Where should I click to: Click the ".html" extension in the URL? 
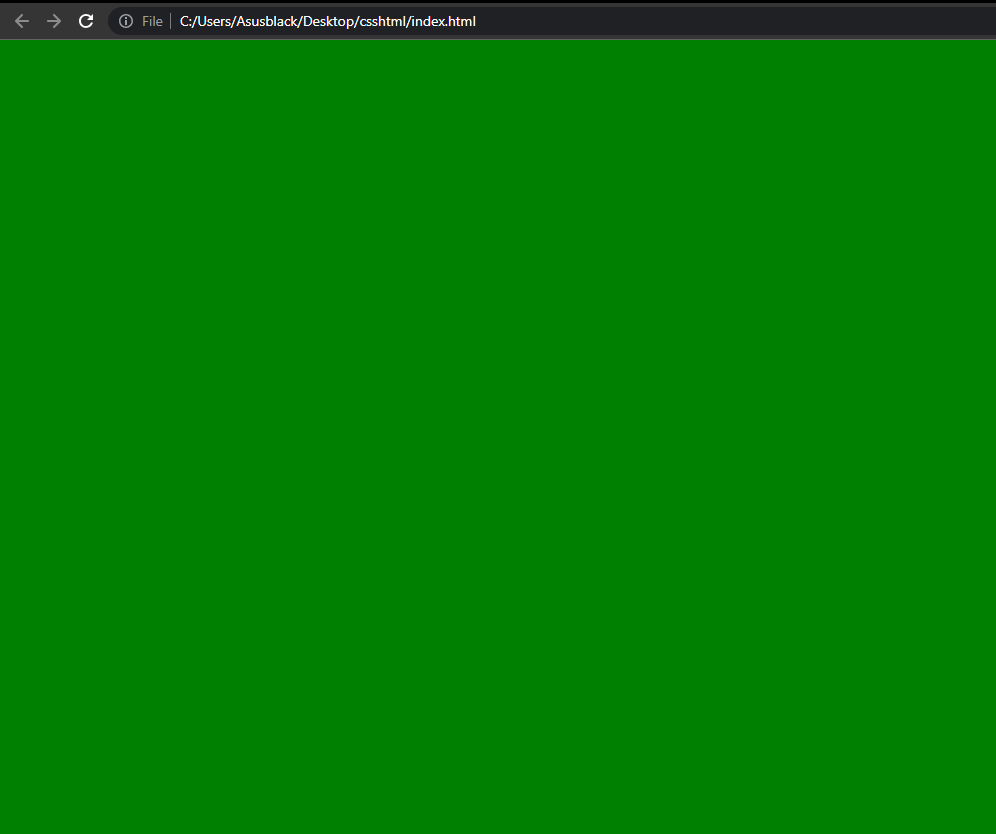click(460, 21)
